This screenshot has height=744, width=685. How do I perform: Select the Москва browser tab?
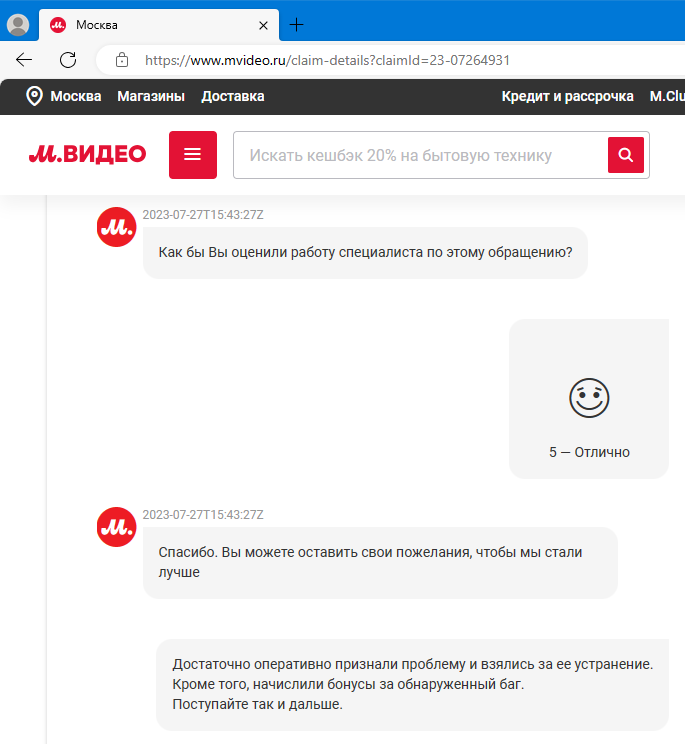pos(159,25)
